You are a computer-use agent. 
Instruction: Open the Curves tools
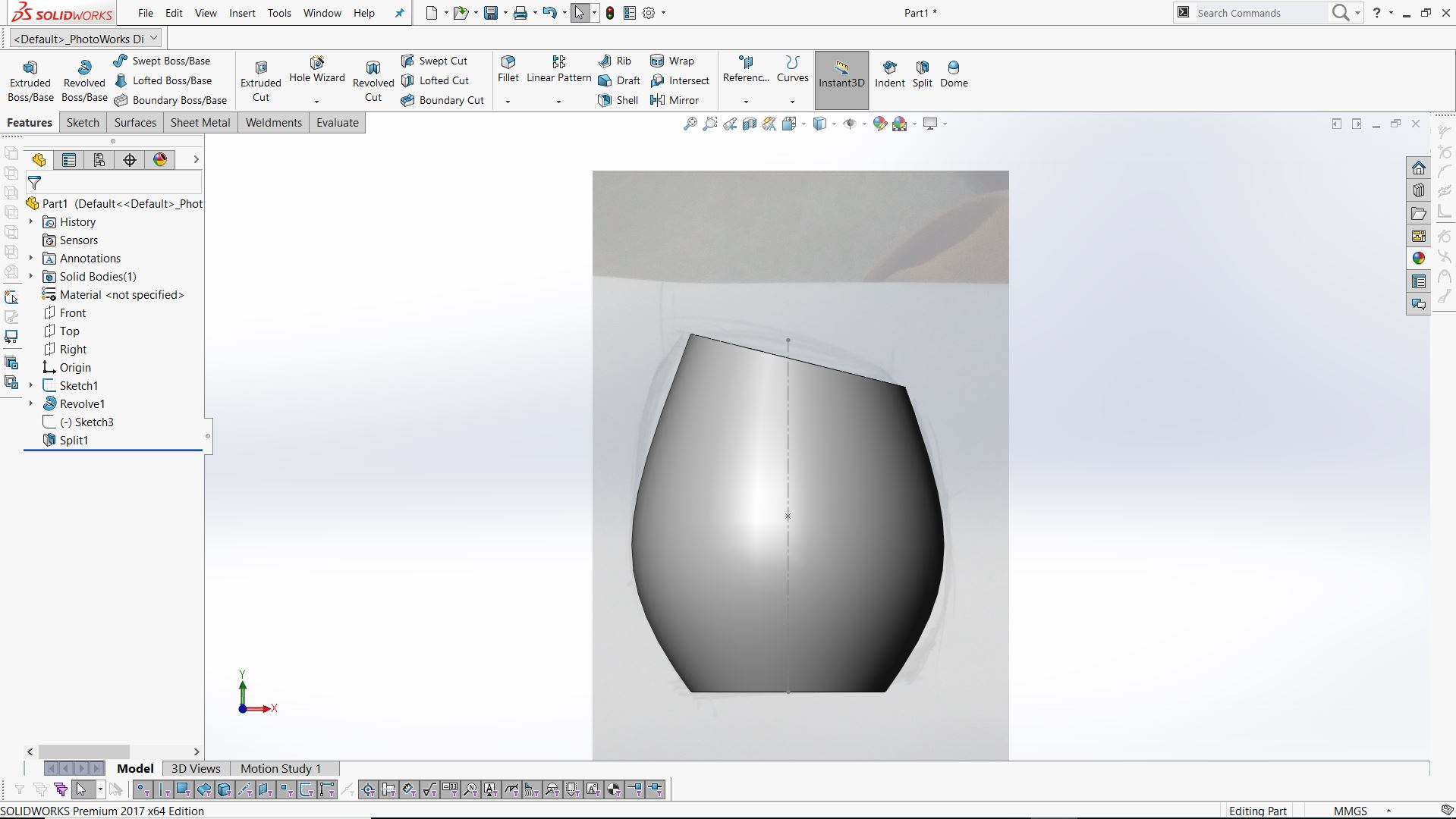tap(793, 70)
